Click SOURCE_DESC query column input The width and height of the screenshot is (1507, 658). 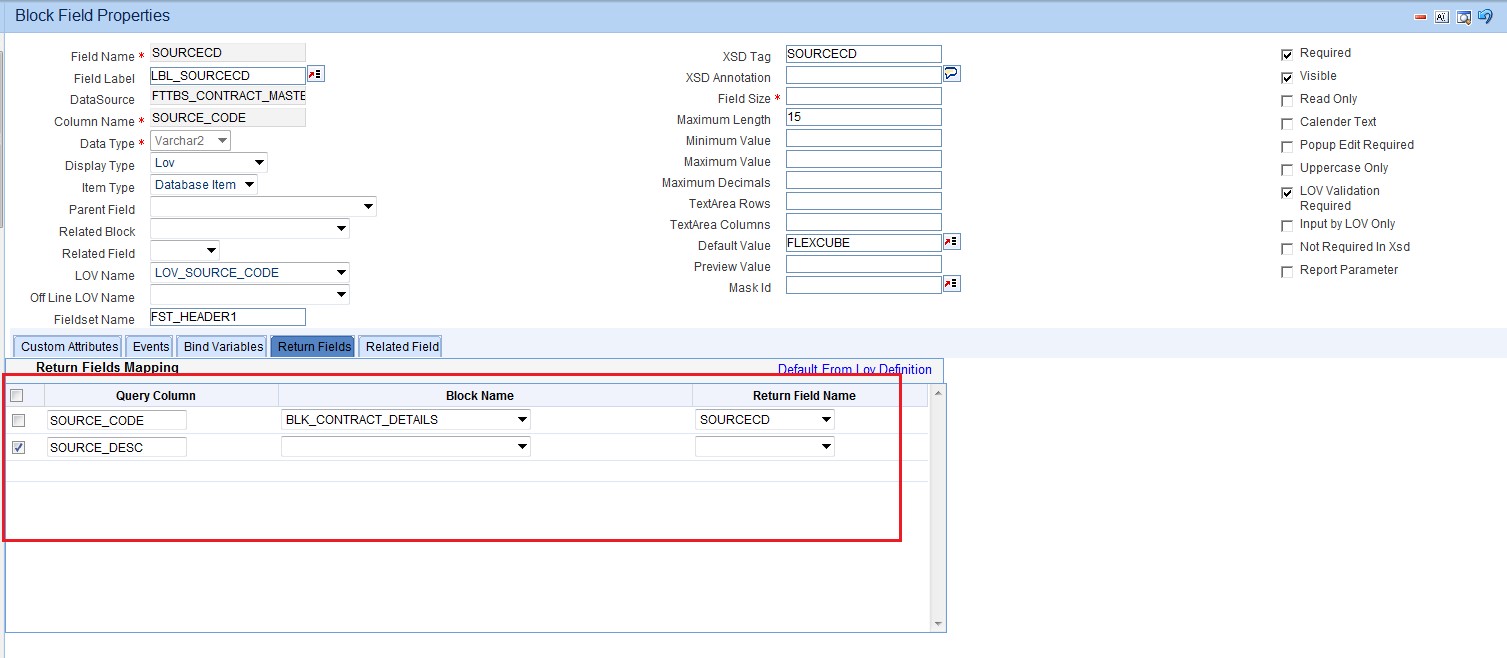click(117, 447)
